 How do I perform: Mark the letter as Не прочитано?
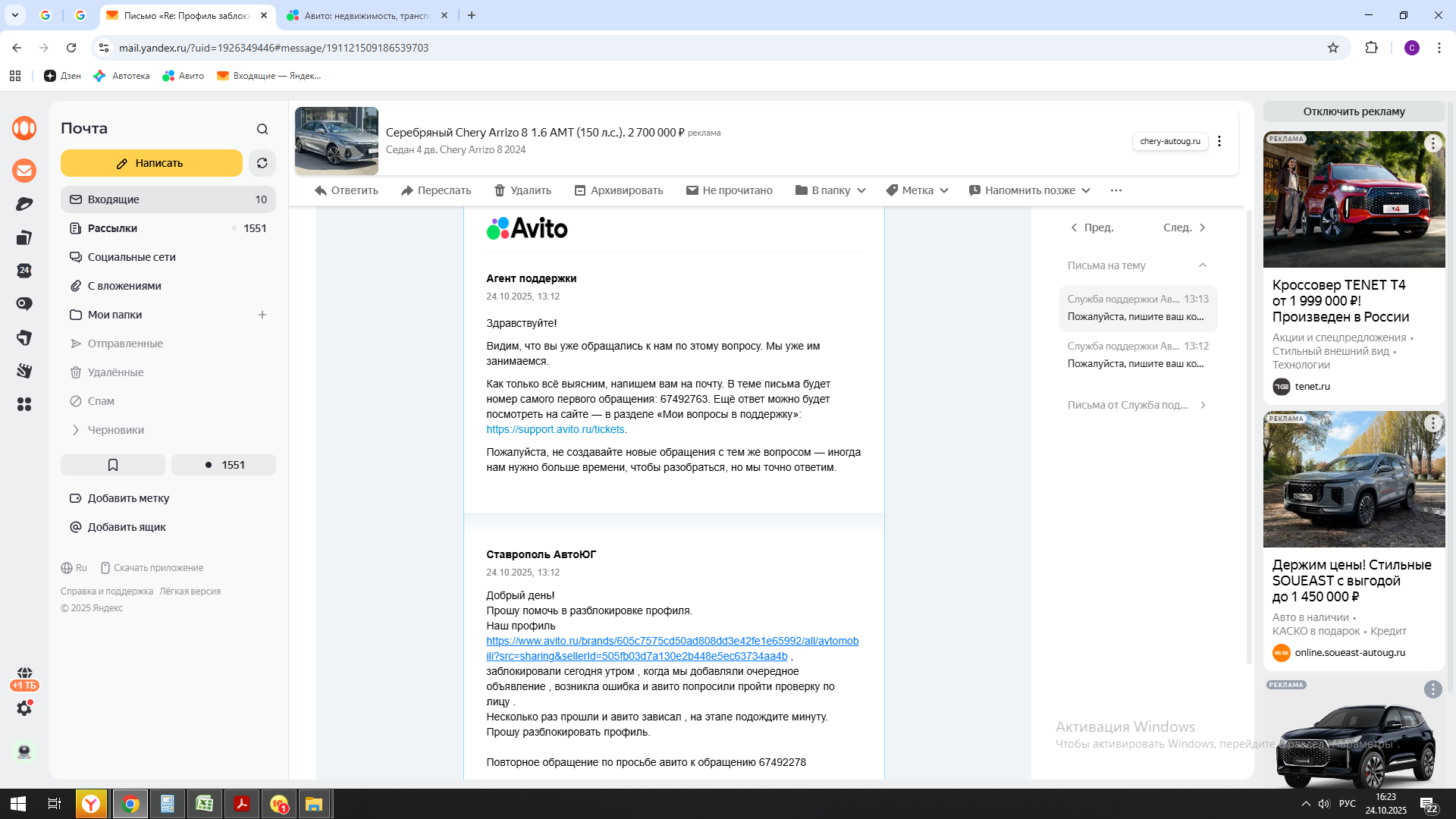pyautogui.click(x=730, y=190)
